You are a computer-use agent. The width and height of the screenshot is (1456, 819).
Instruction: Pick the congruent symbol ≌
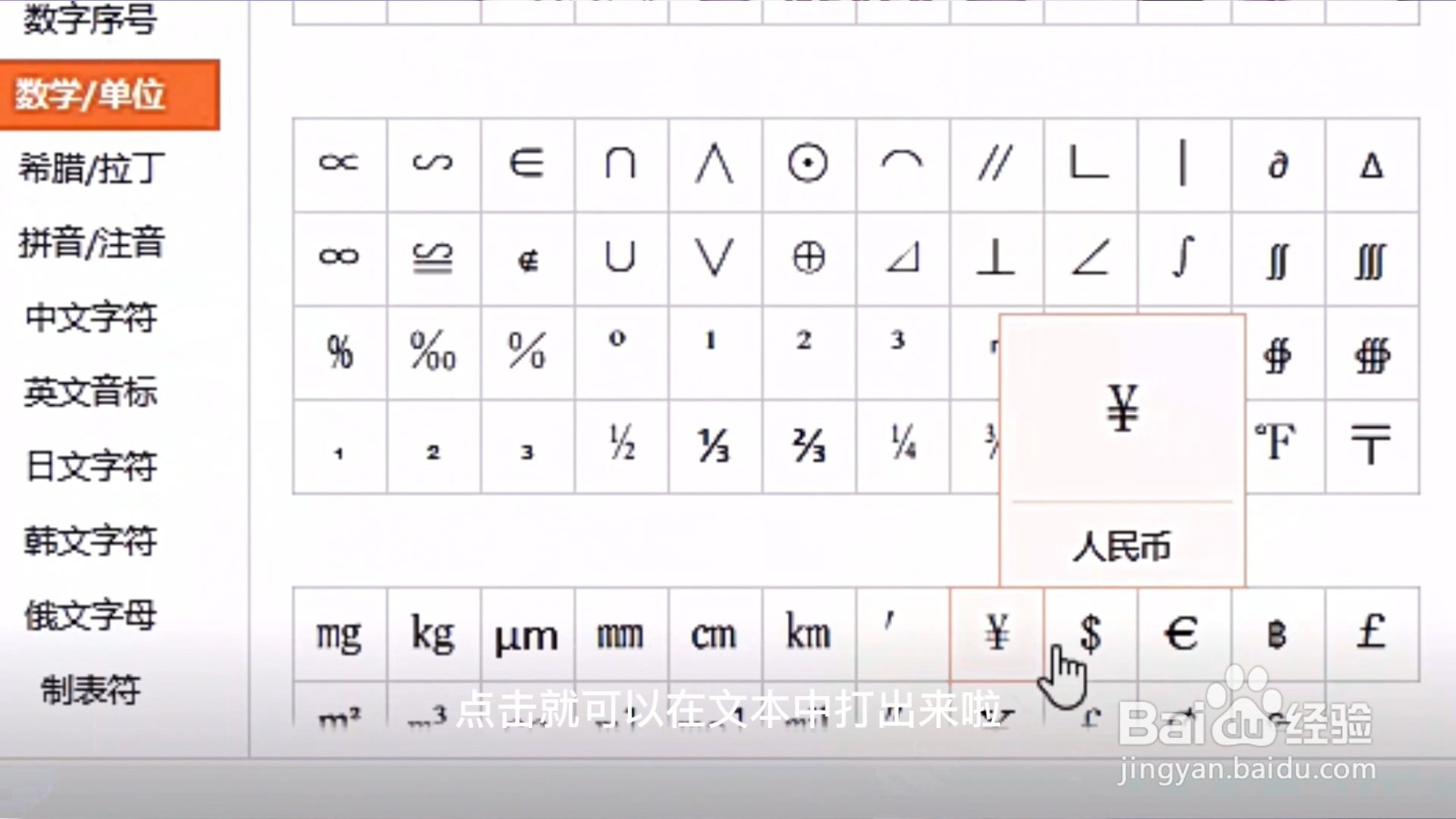click(x=433, y=258)
